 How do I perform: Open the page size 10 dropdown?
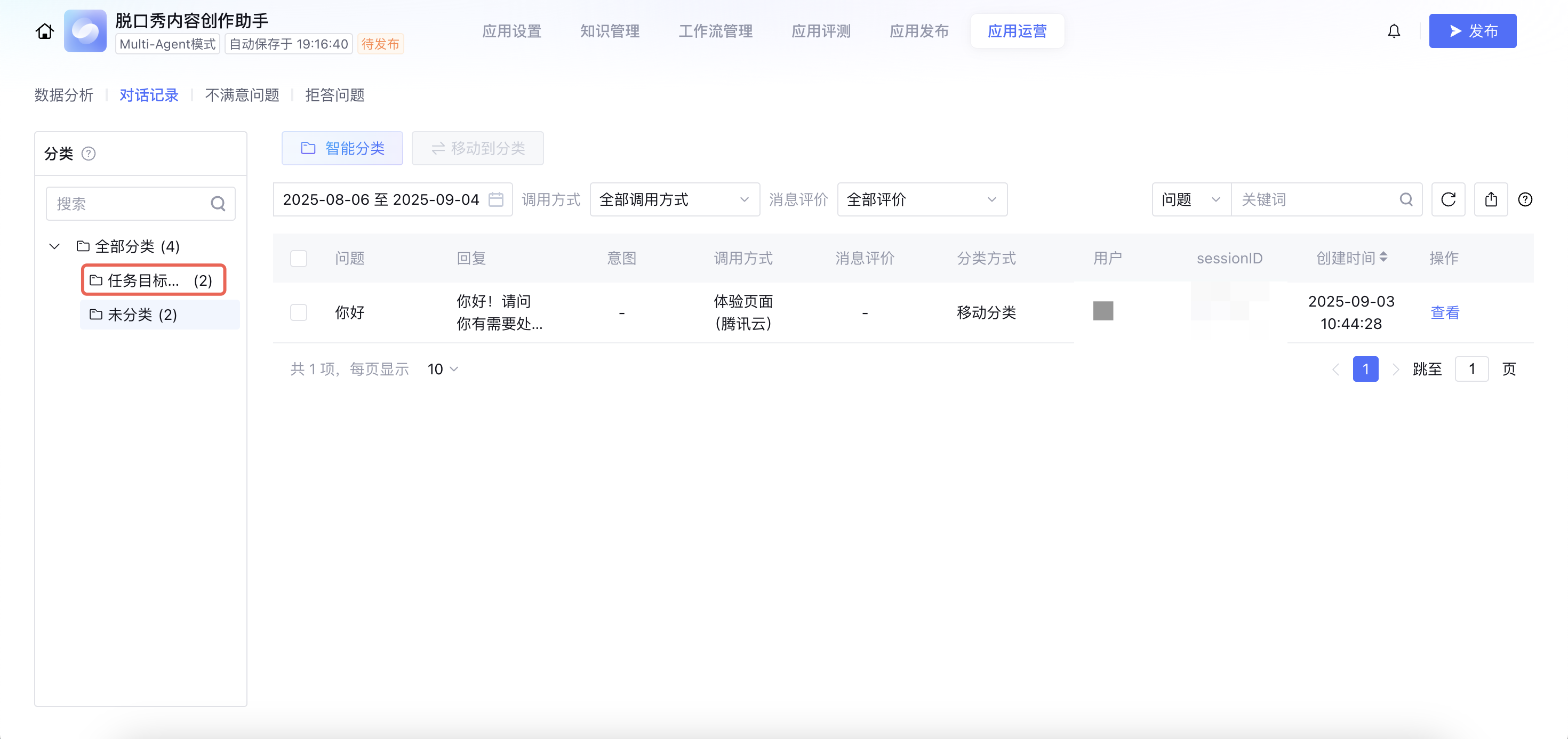(x=443, y=369)
